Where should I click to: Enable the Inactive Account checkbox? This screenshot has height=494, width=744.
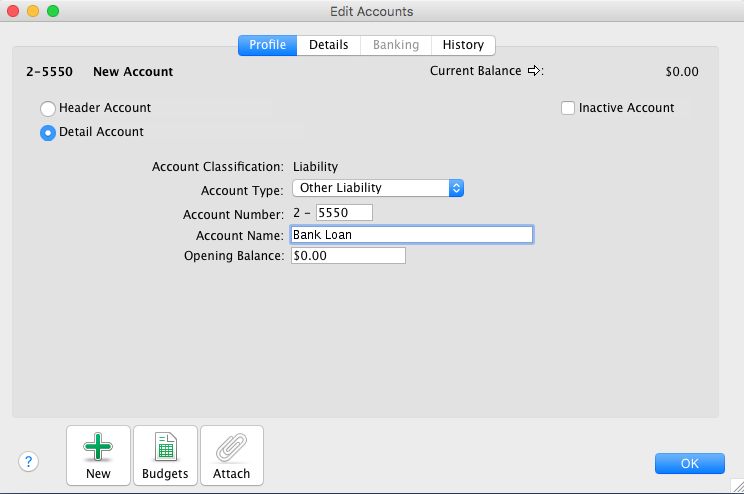pos(568,108)
